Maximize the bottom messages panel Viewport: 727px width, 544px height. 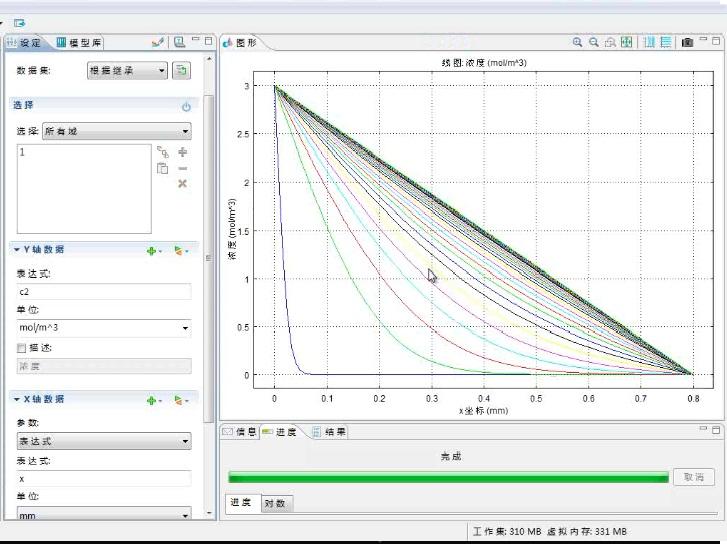click(716, 430)
